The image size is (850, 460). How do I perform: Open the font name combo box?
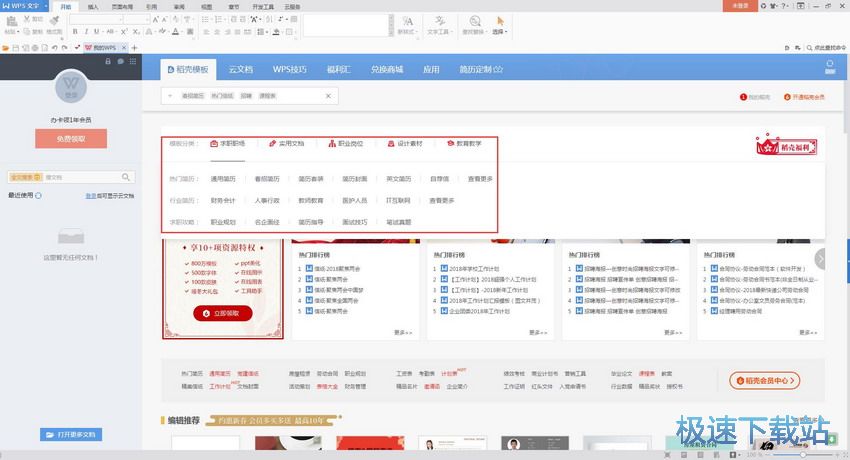95,20
